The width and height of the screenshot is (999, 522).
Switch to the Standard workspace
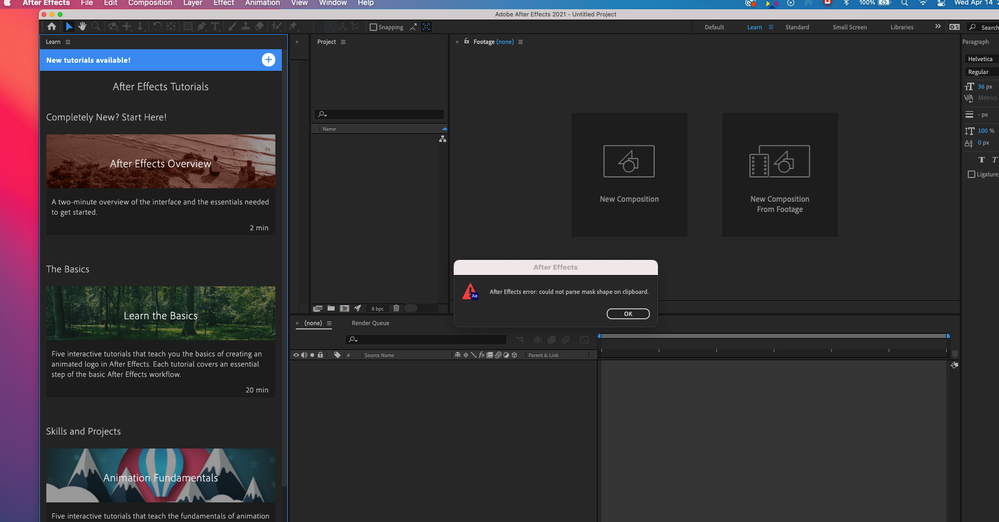pyautogui.click(x=797, y=27)
